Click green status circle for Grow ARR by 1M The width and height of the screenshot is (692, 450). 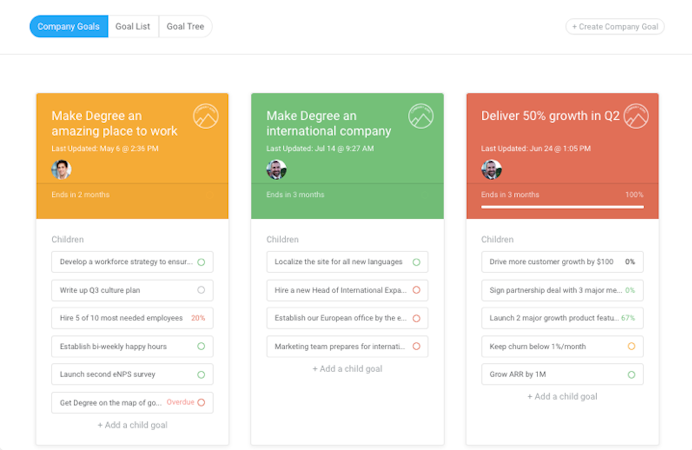(632, 375)
